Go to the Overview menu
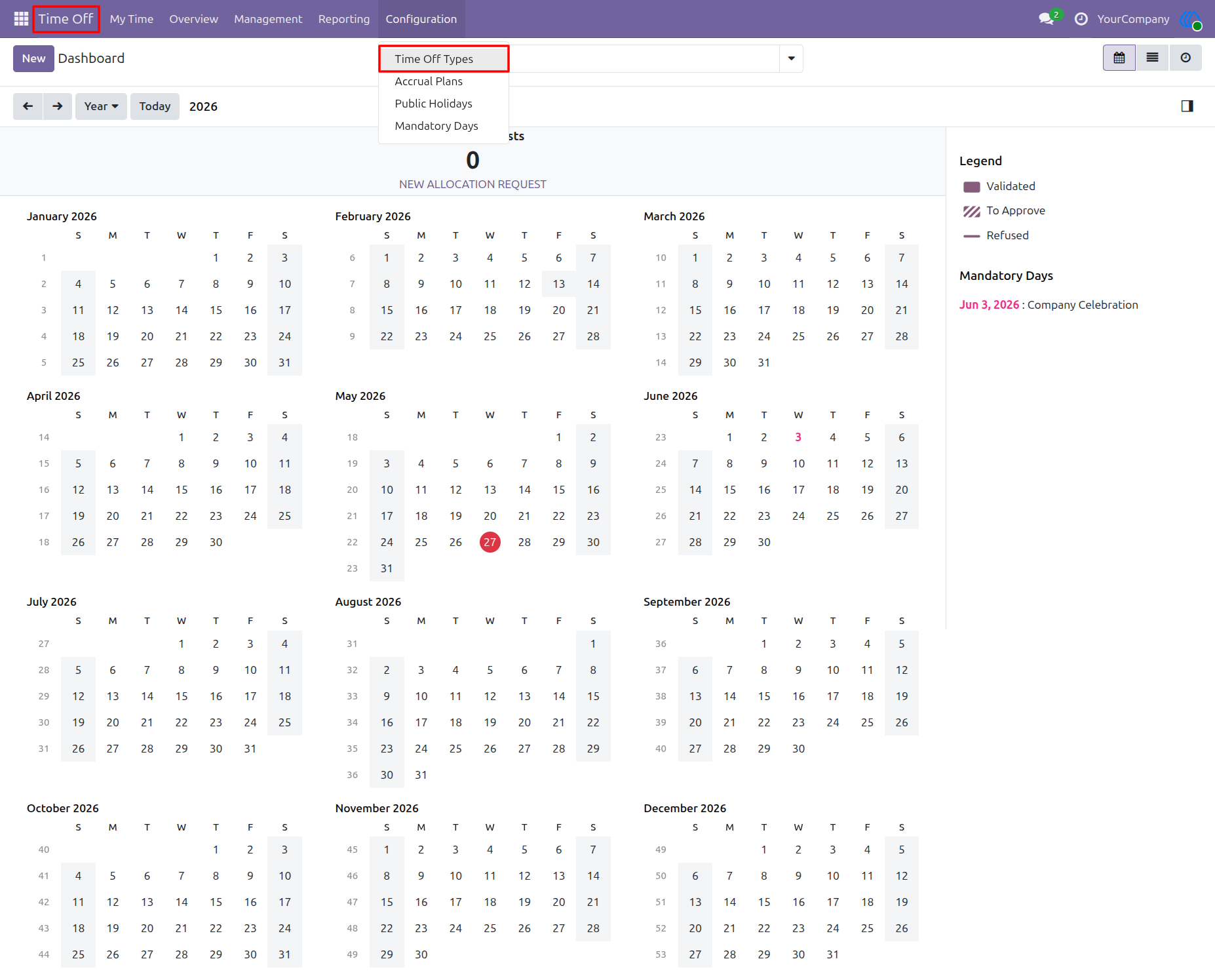The height and width of the screenshot is (980, 1215). point(193,19)
